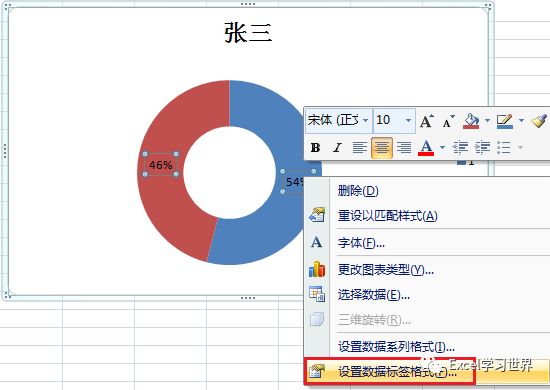Open the 宋体 font name dropdown

(x=365, y=121)
